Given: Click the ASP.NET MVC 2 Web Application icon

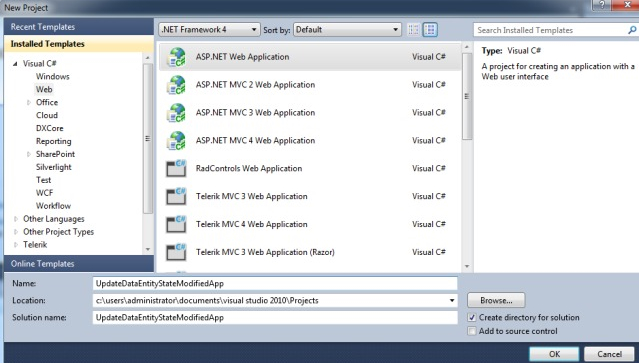Looking at the screenshot, I should pyautogui.click(x=176, y=85).
